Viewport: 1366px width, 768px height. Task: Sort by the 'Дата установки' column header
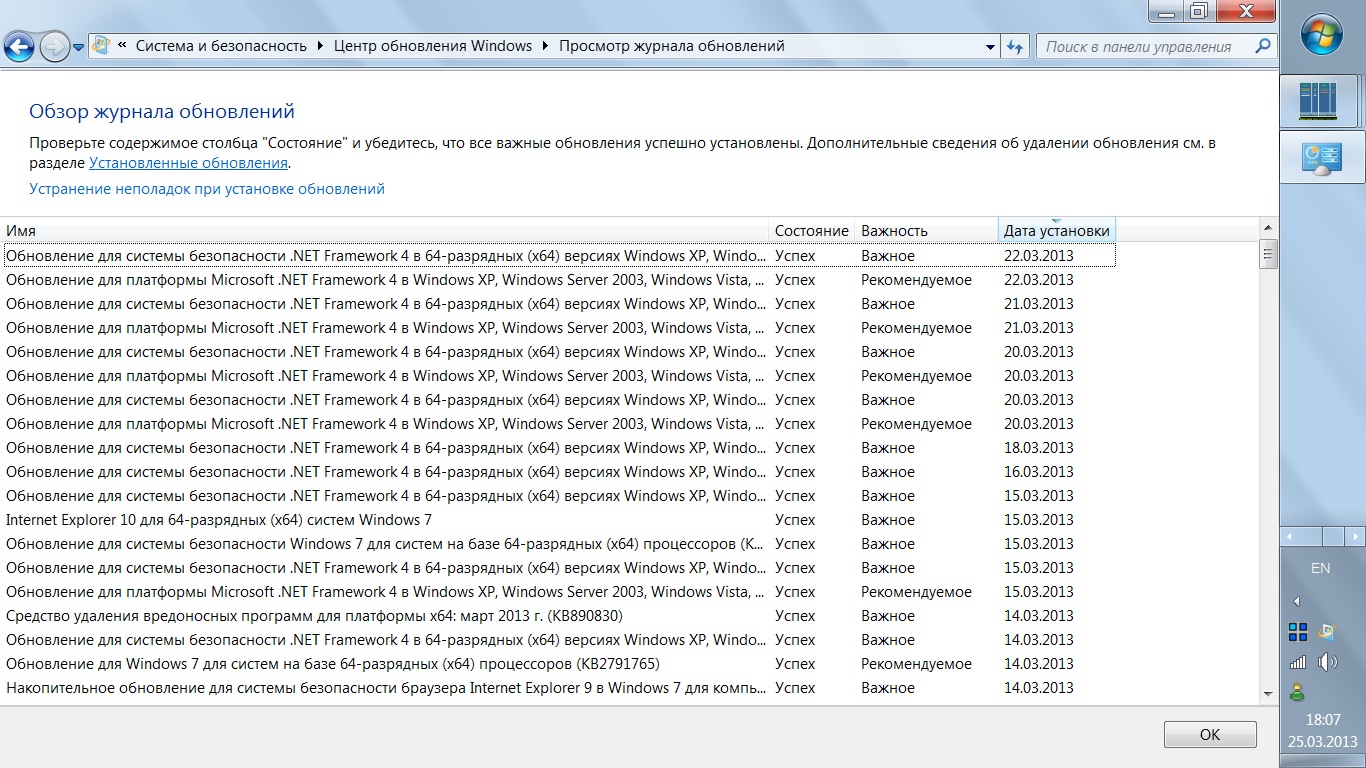pyautogui.click(x=1057, y=230)
